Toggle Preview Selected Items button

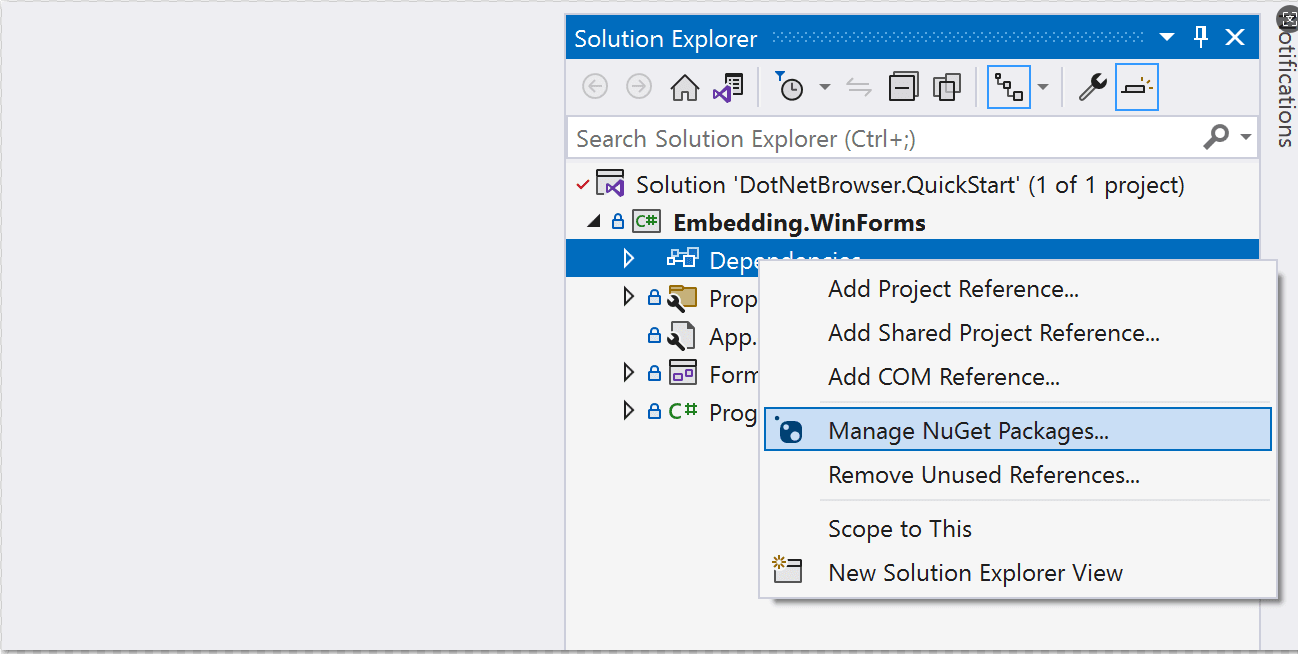(1137, 88)
